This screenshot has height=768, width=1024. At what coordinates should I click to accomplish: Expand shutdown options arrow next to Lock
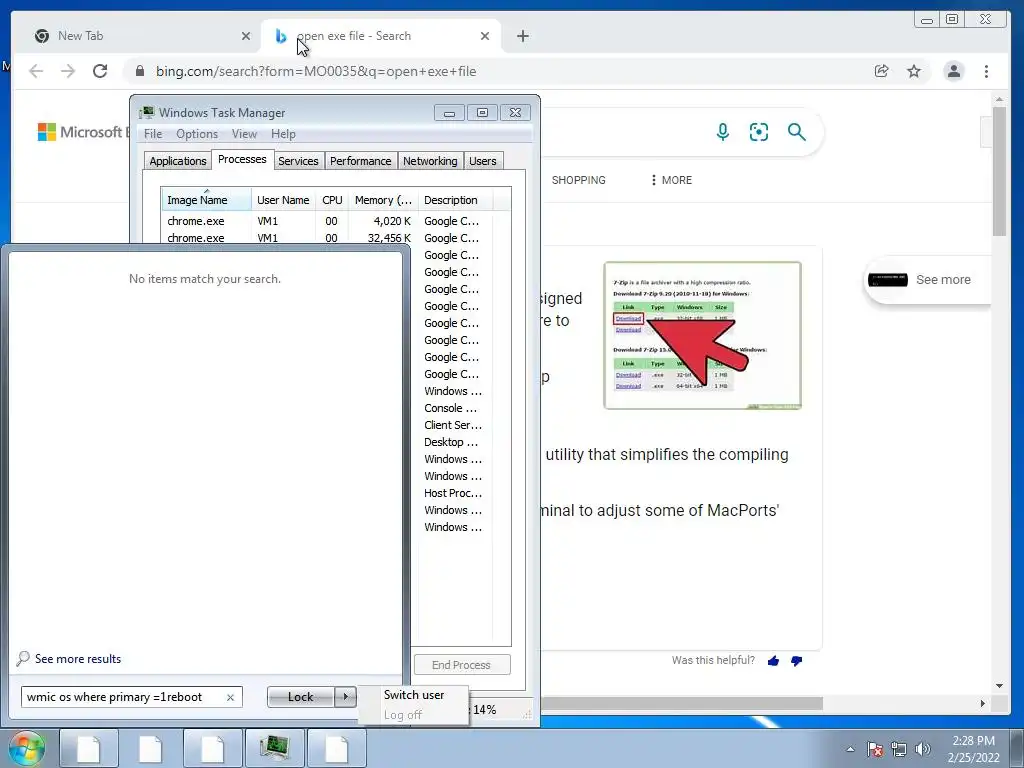tap(345, 697)
